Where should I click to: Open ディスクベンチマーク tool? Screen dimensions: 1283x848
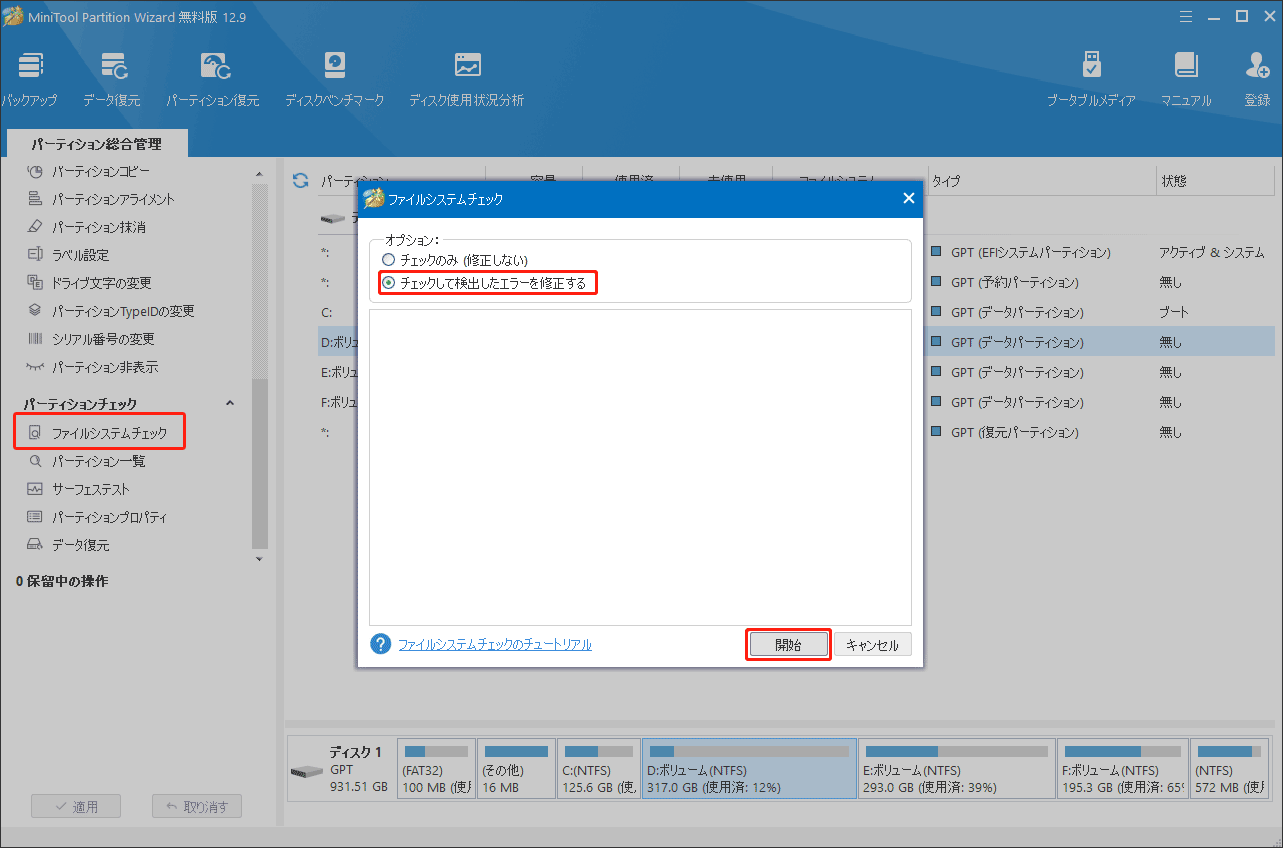(334, 80)
